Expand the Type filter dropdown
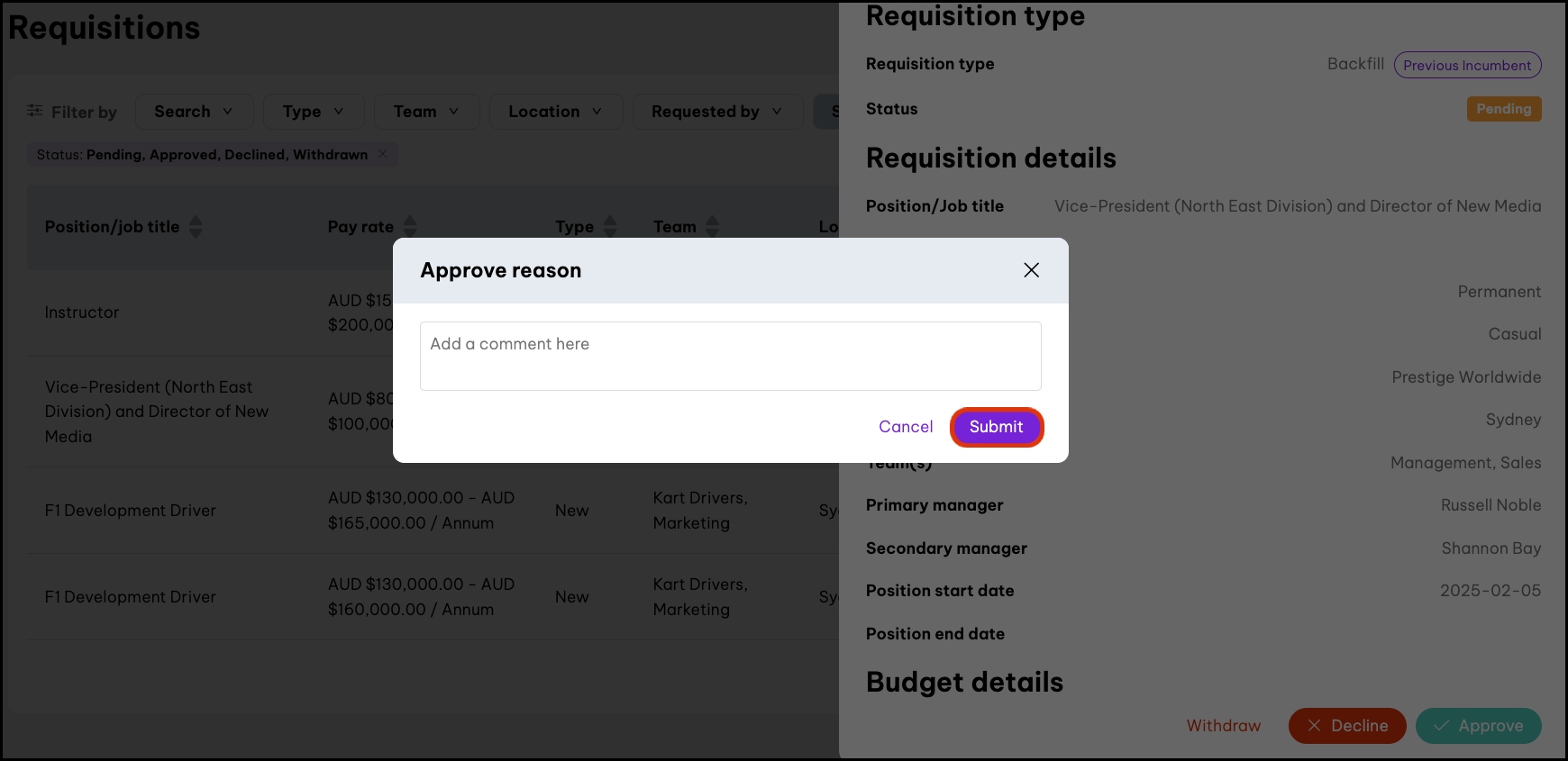The height and width of the screenshot is (761, 1568). (x=313, y=112)
